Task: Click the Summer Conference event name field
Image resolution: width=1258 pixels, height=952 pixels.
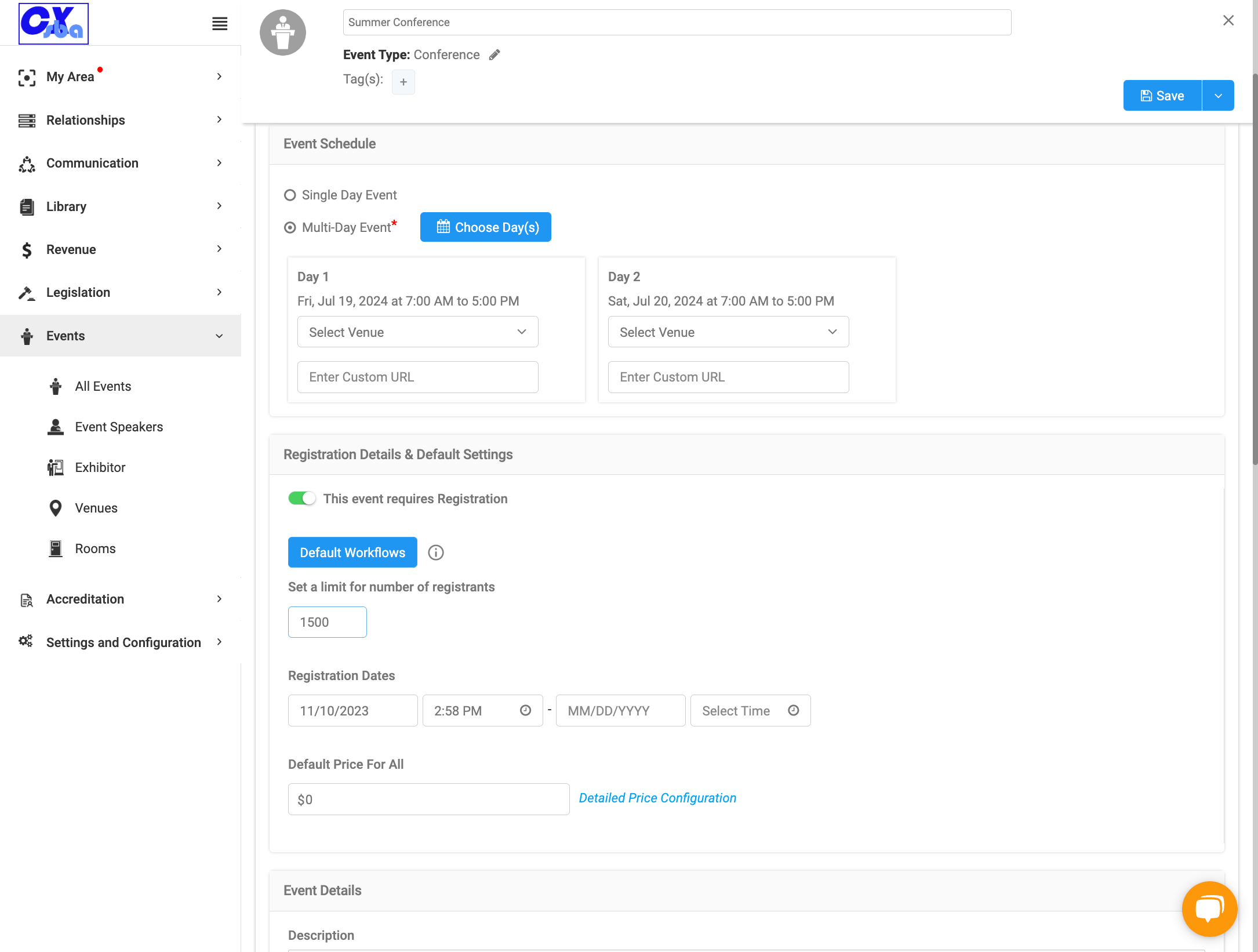Action: tap(677, 22)
